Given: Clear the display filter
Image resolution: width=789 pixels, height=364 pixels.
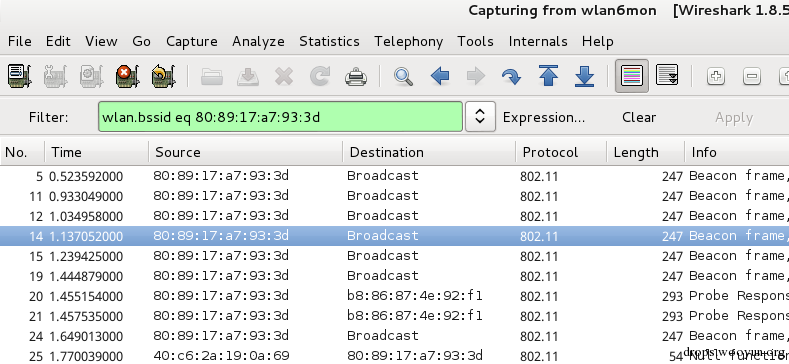Looking at the screenshot, I should pyautogui.click(x=639, y=117).
